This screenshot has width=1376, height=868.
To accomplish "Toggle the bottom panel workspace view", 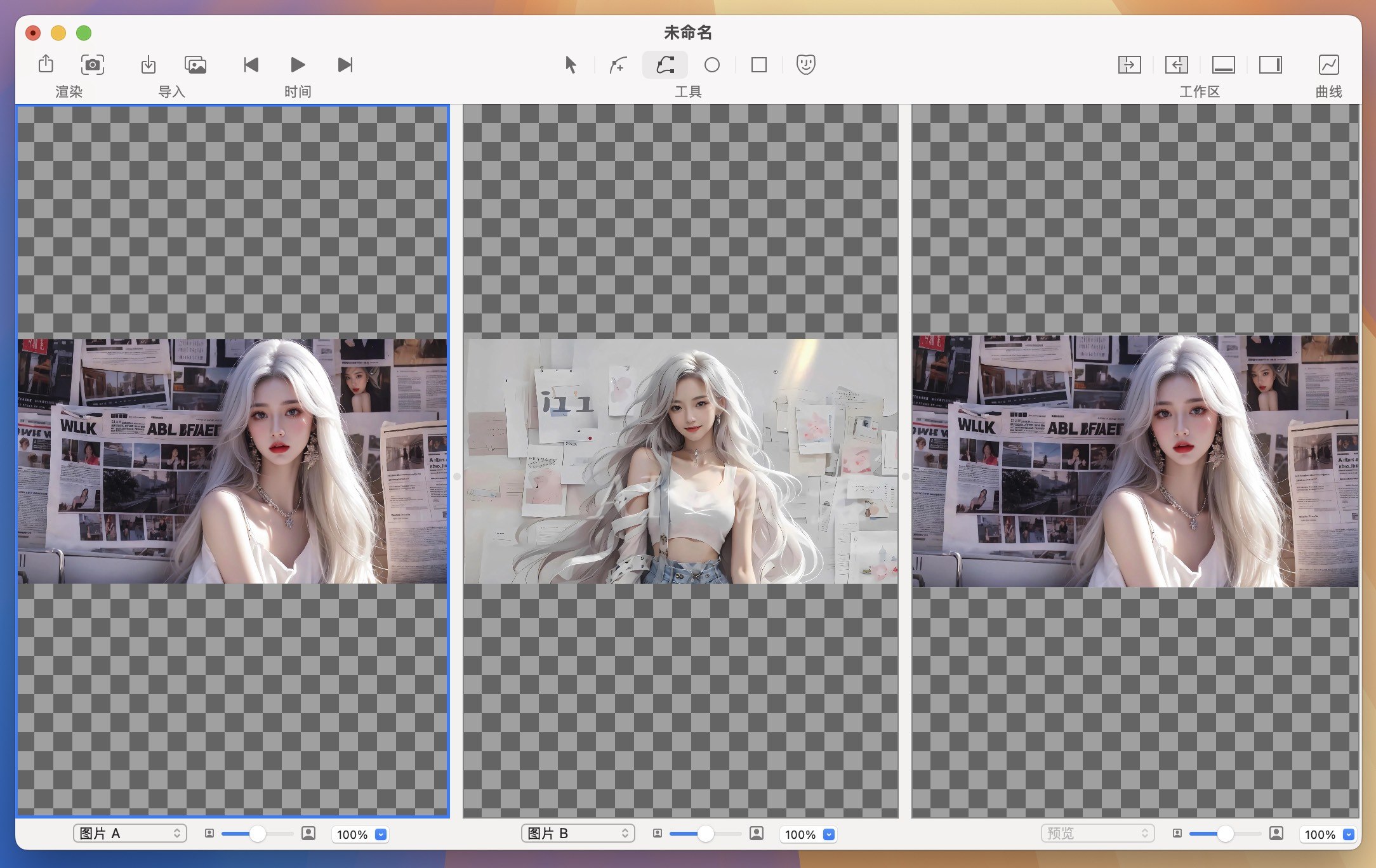I will pyautogui.click(x=1223, y=64).
